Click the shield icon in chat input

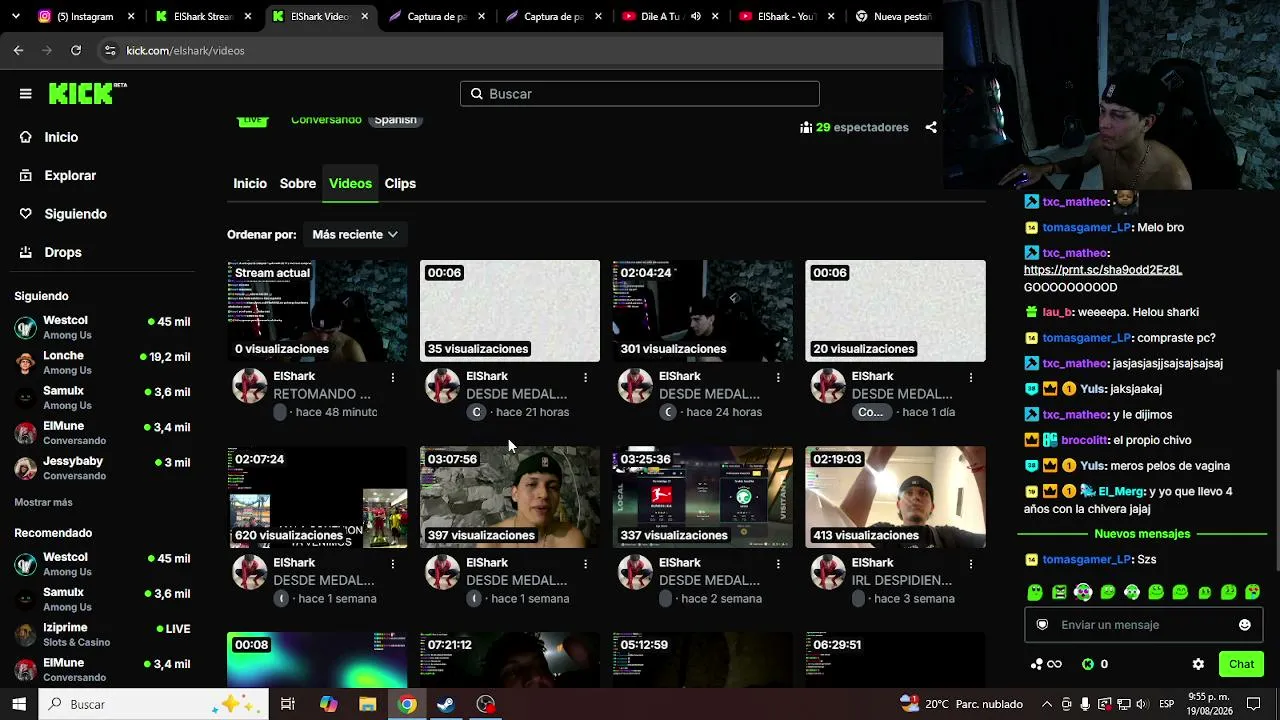pos(1042,625)
